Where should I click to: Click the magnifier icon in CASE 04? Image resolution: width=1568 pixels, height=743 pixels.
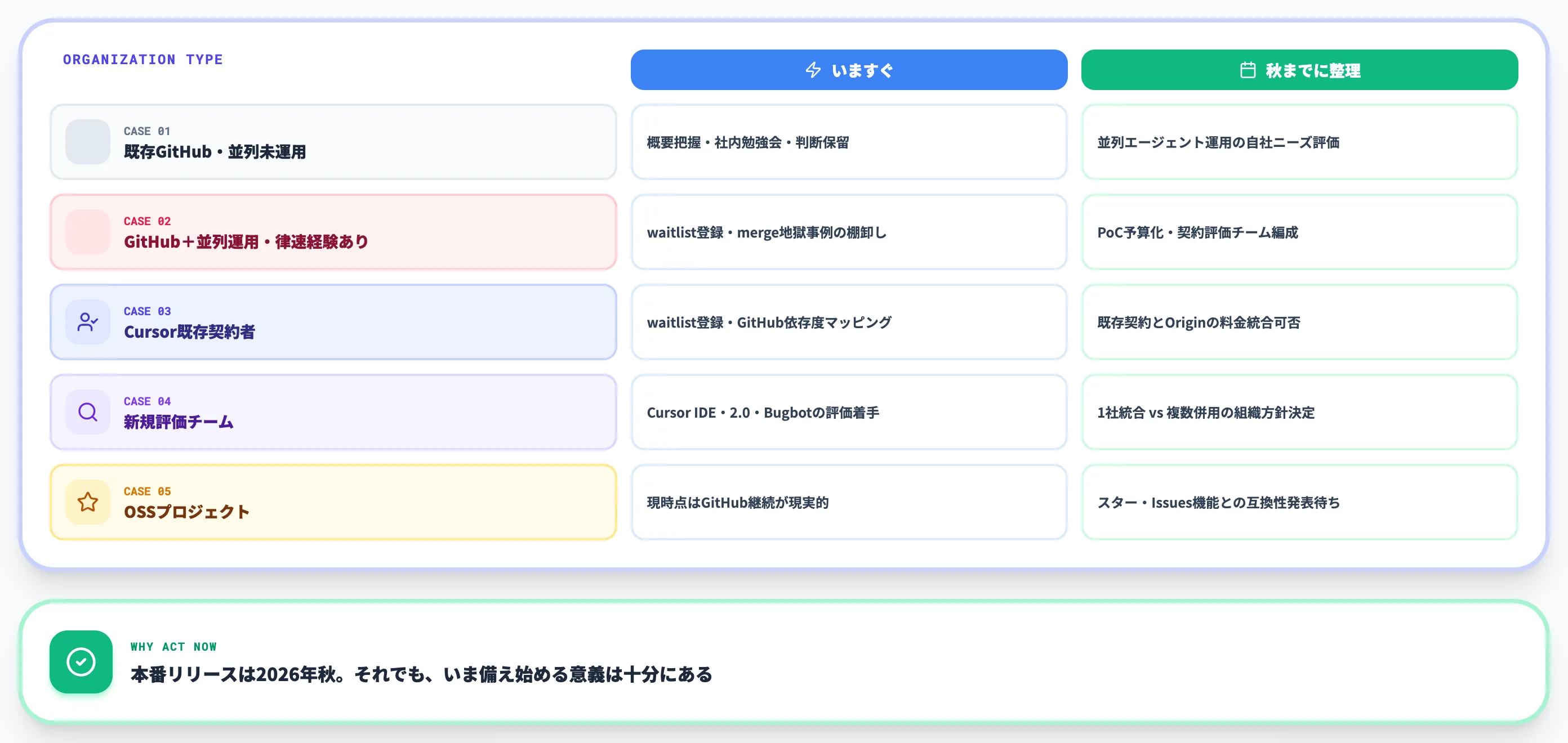[x=88, y=412]
